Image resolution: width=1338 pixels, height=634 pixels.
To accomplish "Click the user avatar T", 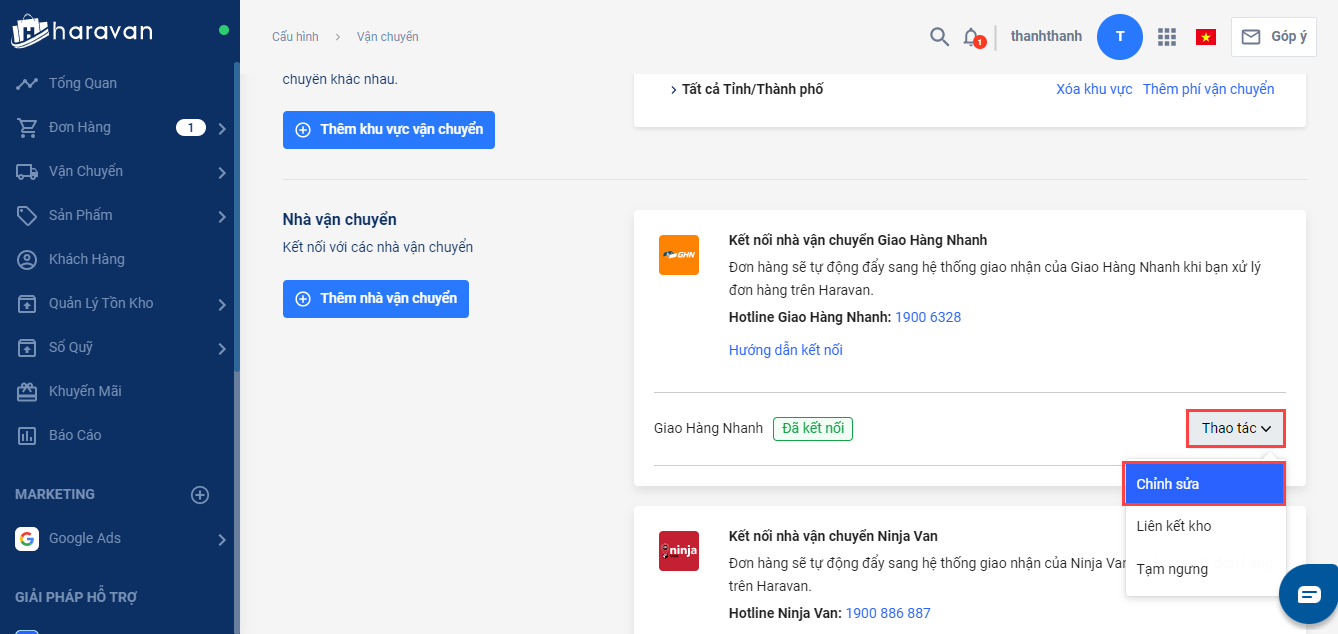I will click(x=1120, y=37).
